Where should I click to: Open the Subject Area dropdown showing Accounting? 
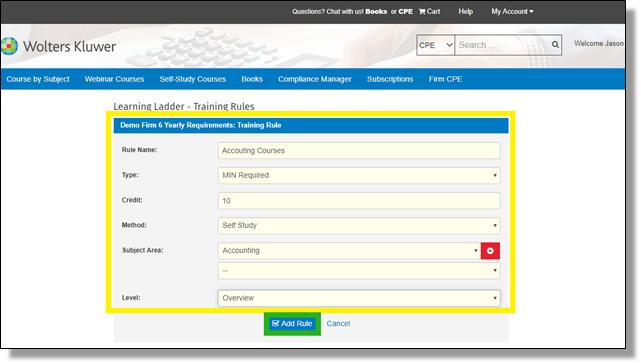tap(349, 251)
